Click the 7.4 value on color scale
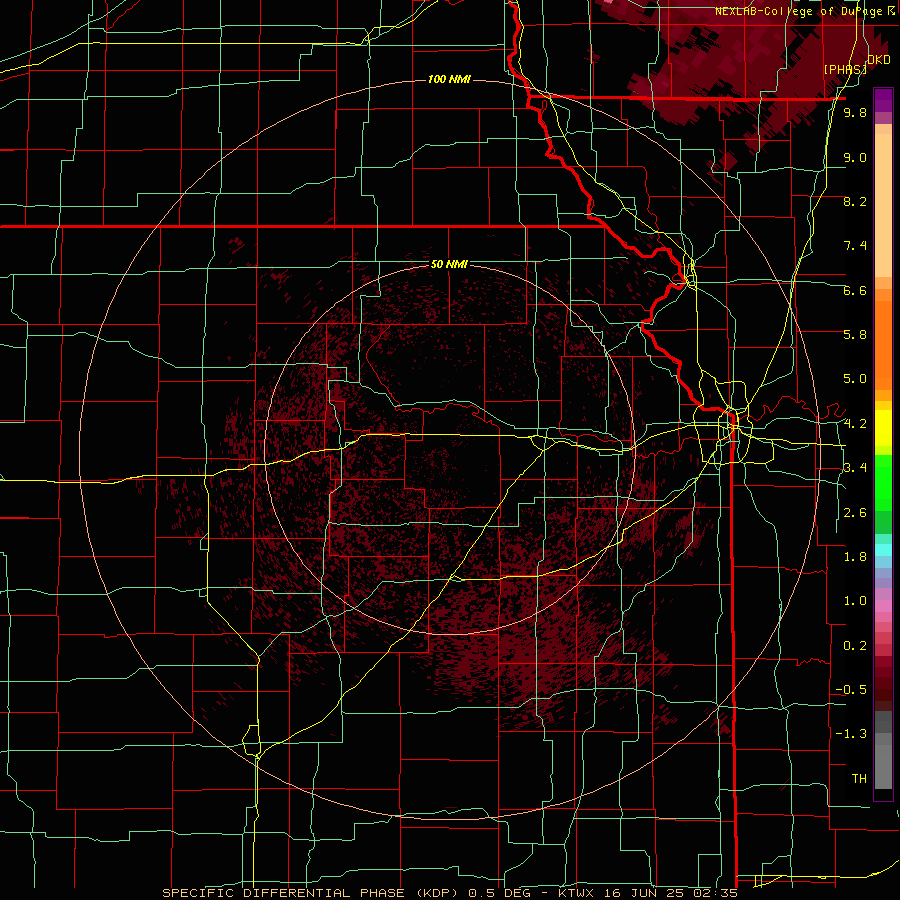This screenshot has width=900, height=900. click(855, 246)
